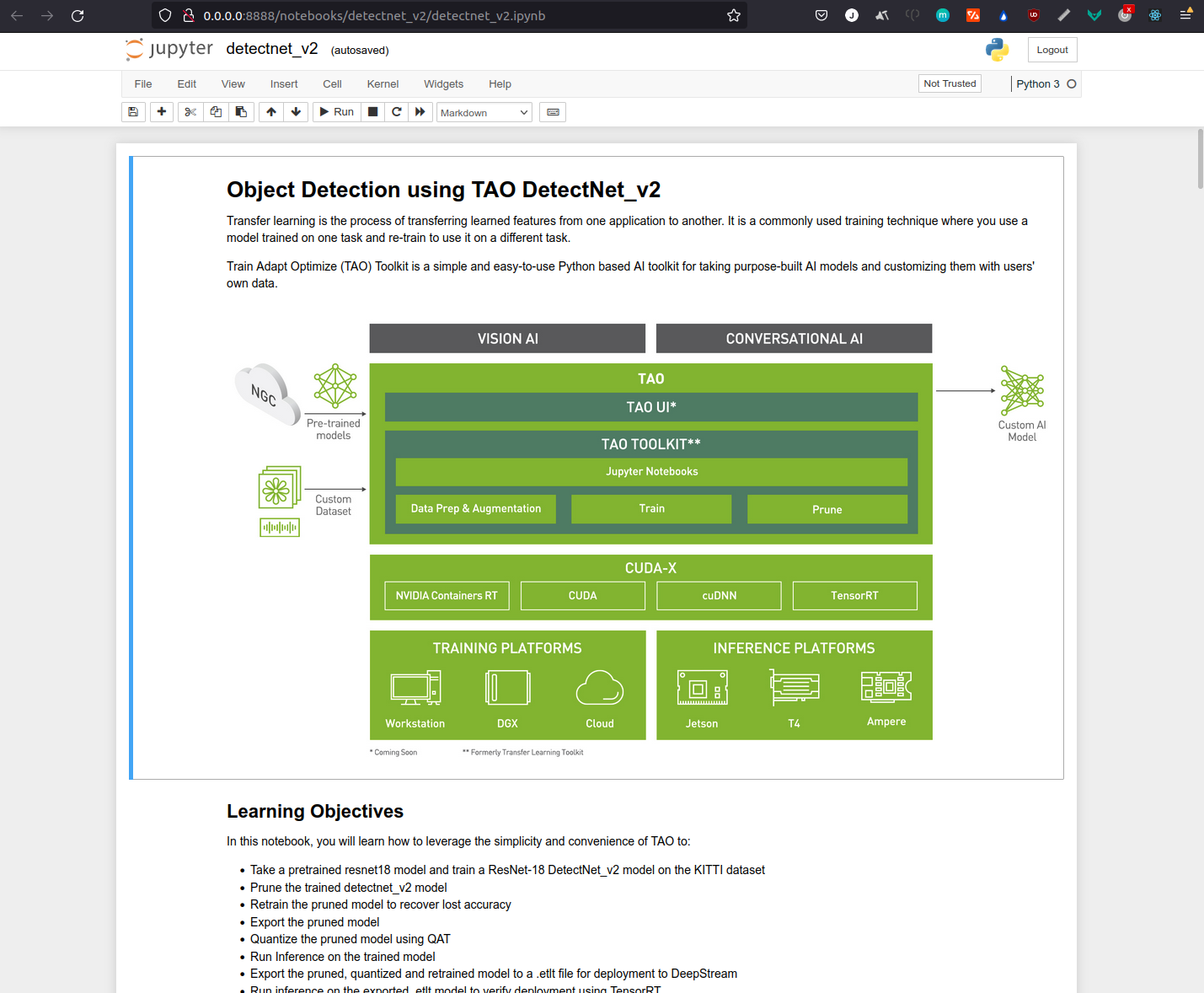Click the Export the pruned model bullet
The image size is (1204, 993).
click(314, 922)
